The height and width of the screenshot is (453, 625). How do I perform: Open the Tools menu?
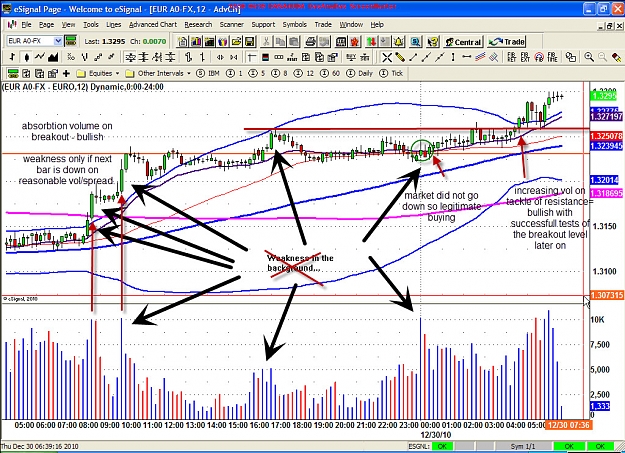[91, 25]
